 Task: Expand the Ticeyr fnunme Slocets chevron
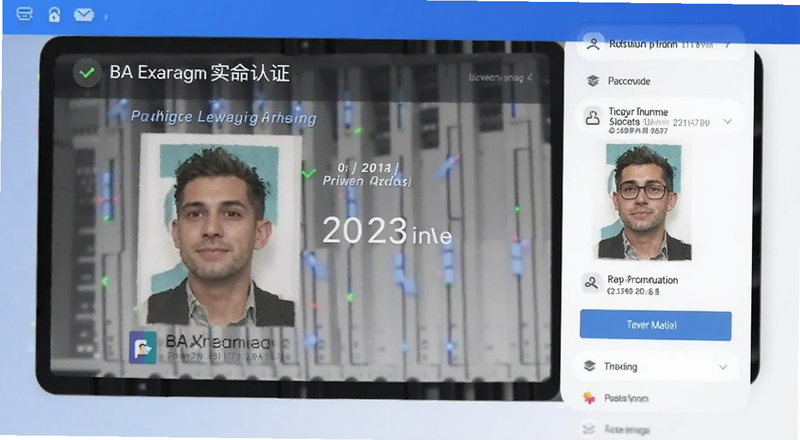point(728,121)
